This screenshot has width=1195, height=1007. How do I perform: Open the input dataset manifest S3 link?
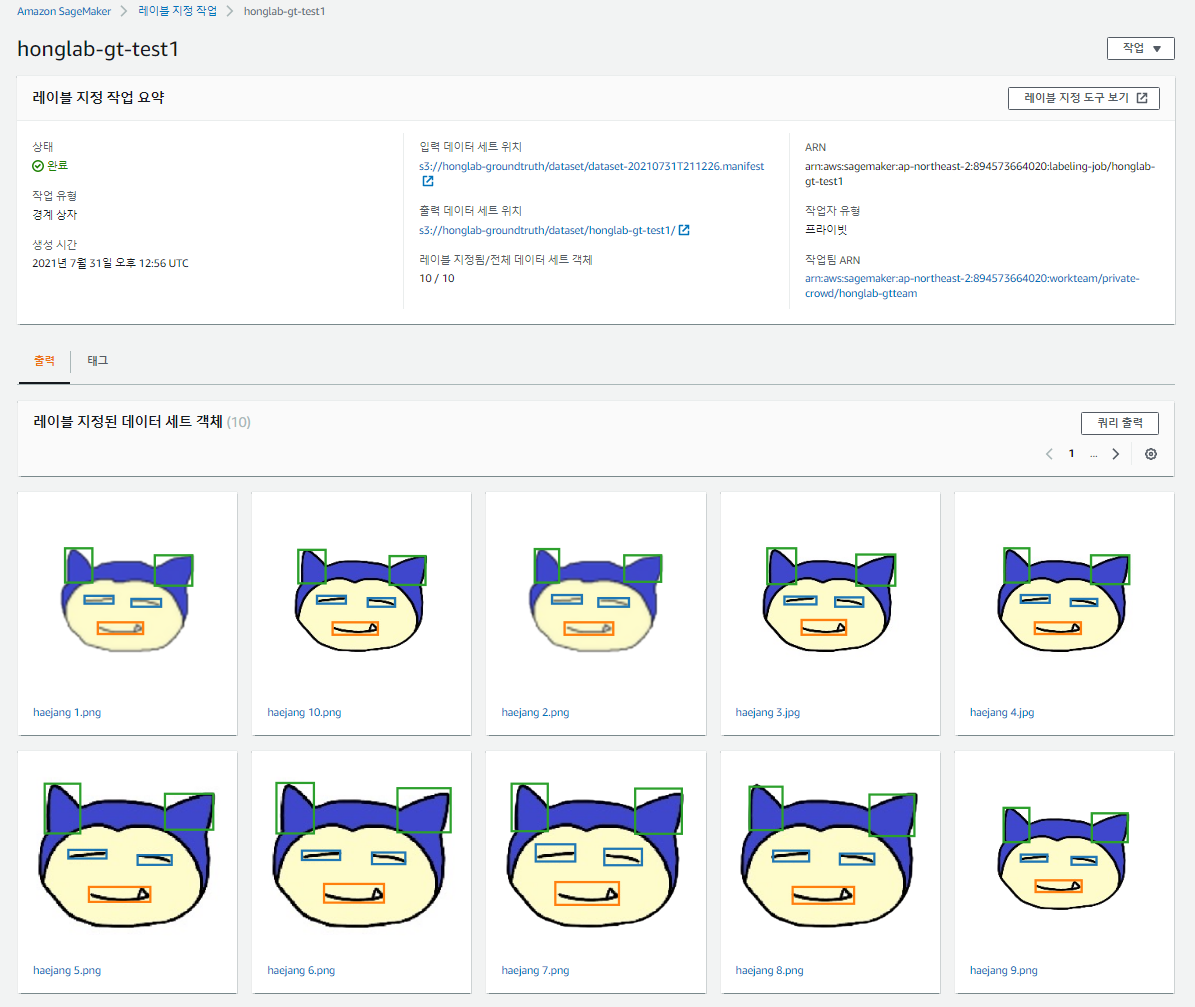click(591, 166)
